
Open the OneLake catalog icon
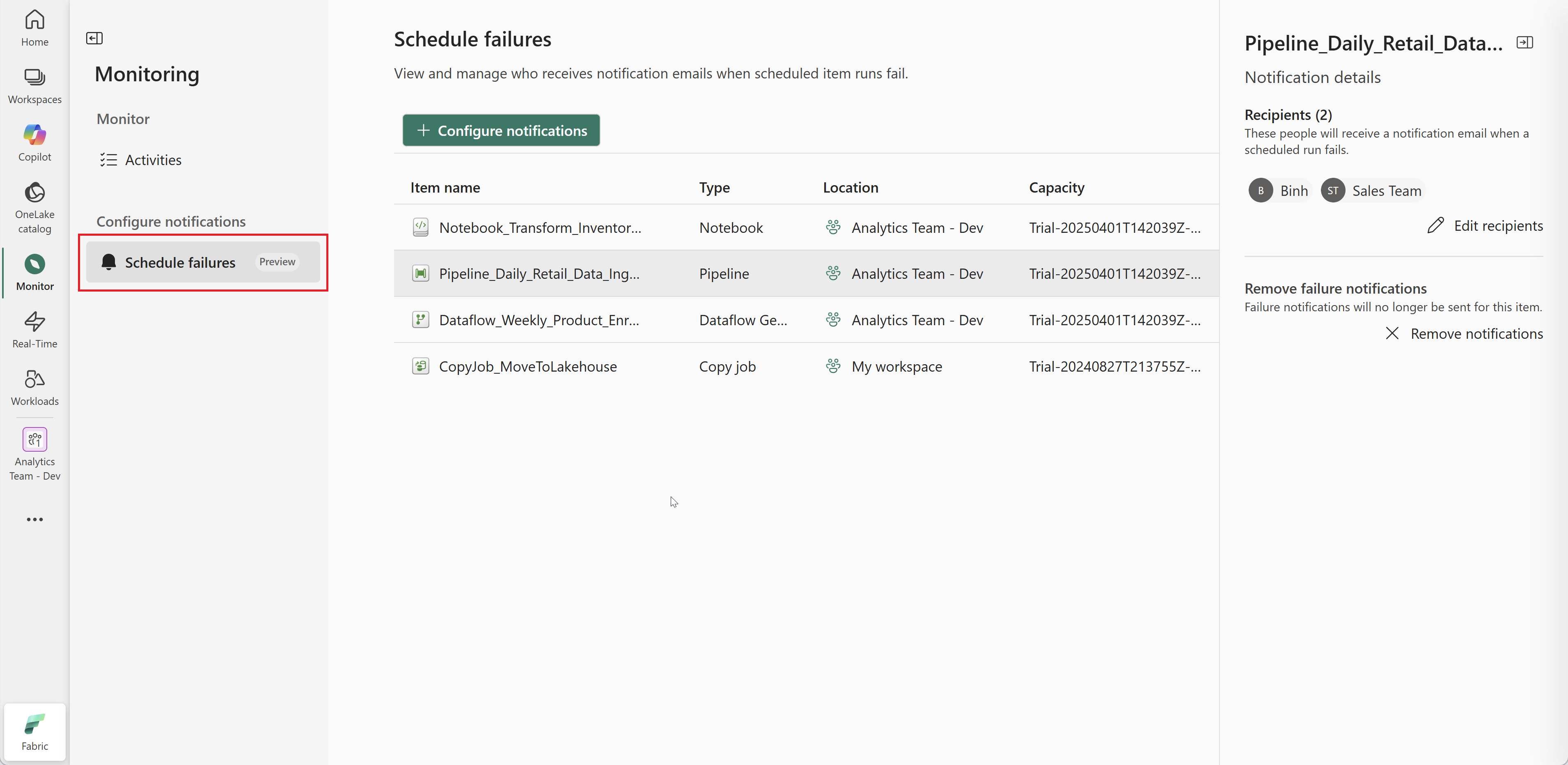(35, 207)
